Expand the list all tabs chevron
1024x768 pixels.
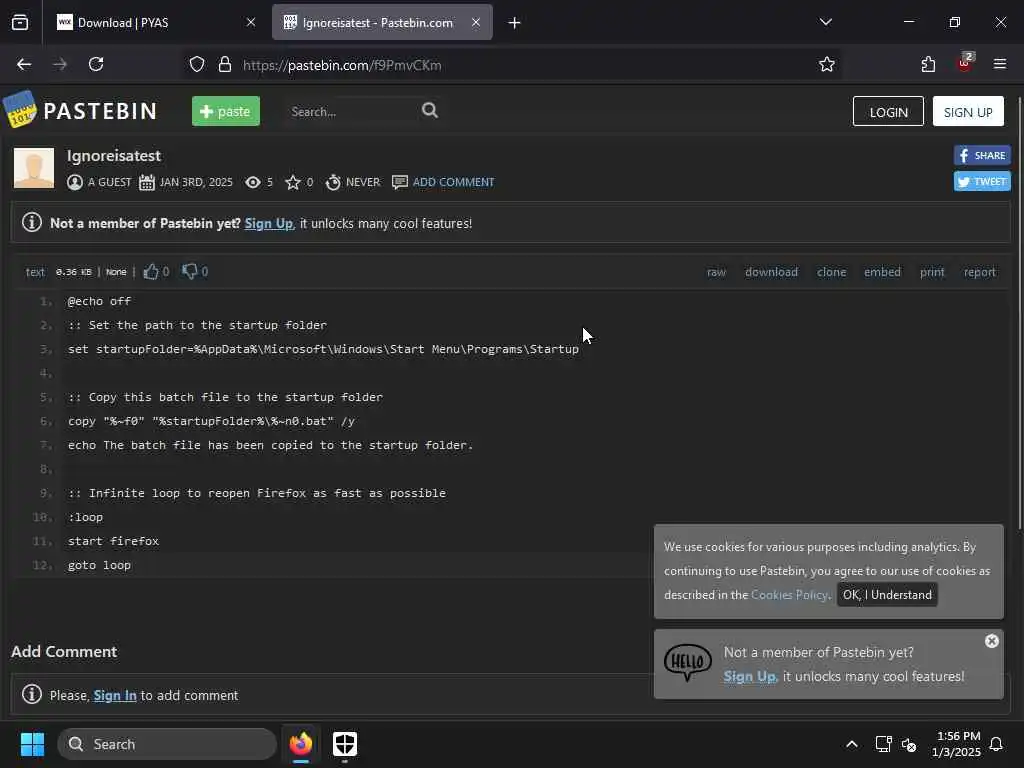[x=826, y=22]
